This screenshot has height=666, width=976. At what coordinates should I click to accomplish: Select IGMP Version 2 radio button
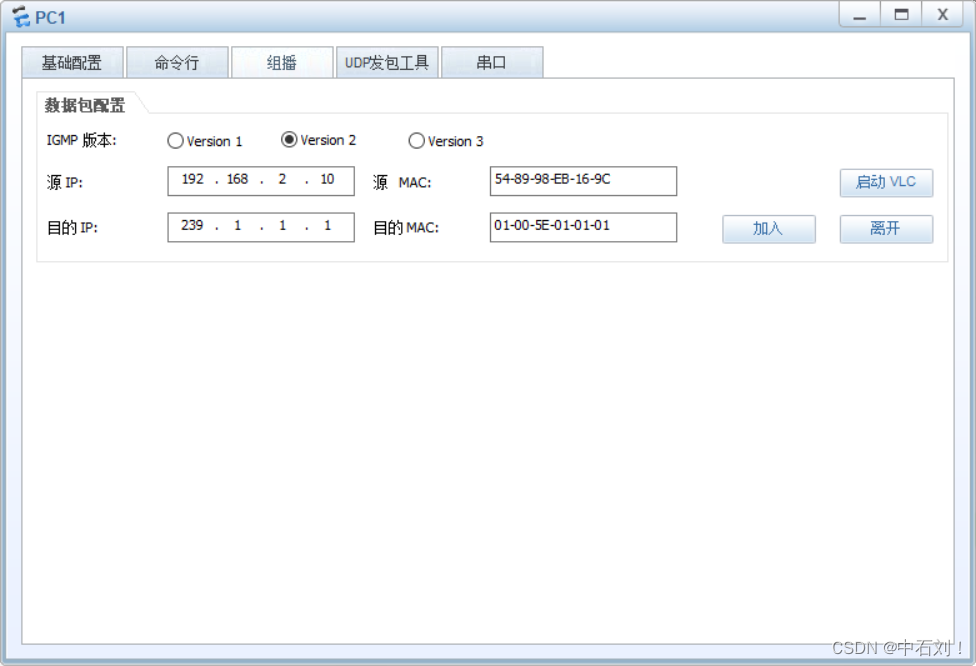tap(287, 140)
